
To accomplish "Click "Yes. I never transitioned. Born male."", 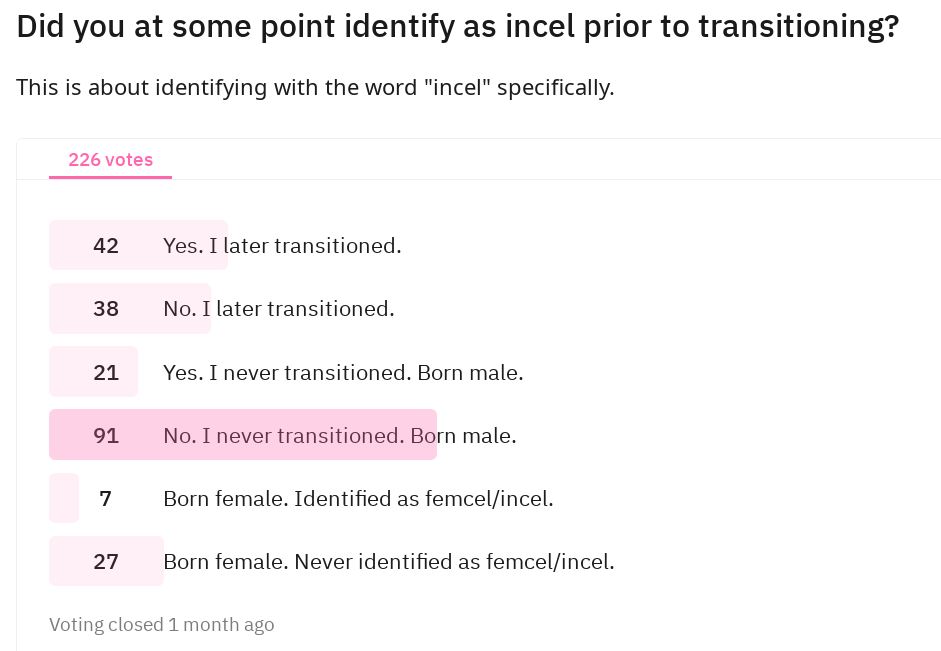I will pos(343,373).
